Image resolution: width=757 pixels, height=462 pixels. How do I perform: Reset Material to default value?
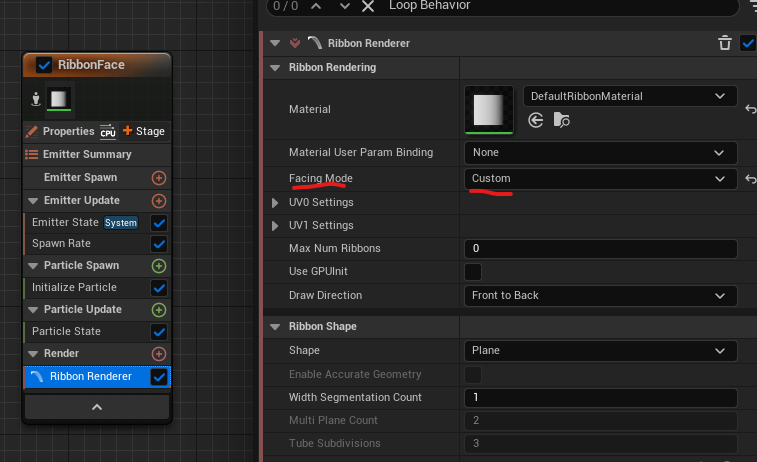750,110
